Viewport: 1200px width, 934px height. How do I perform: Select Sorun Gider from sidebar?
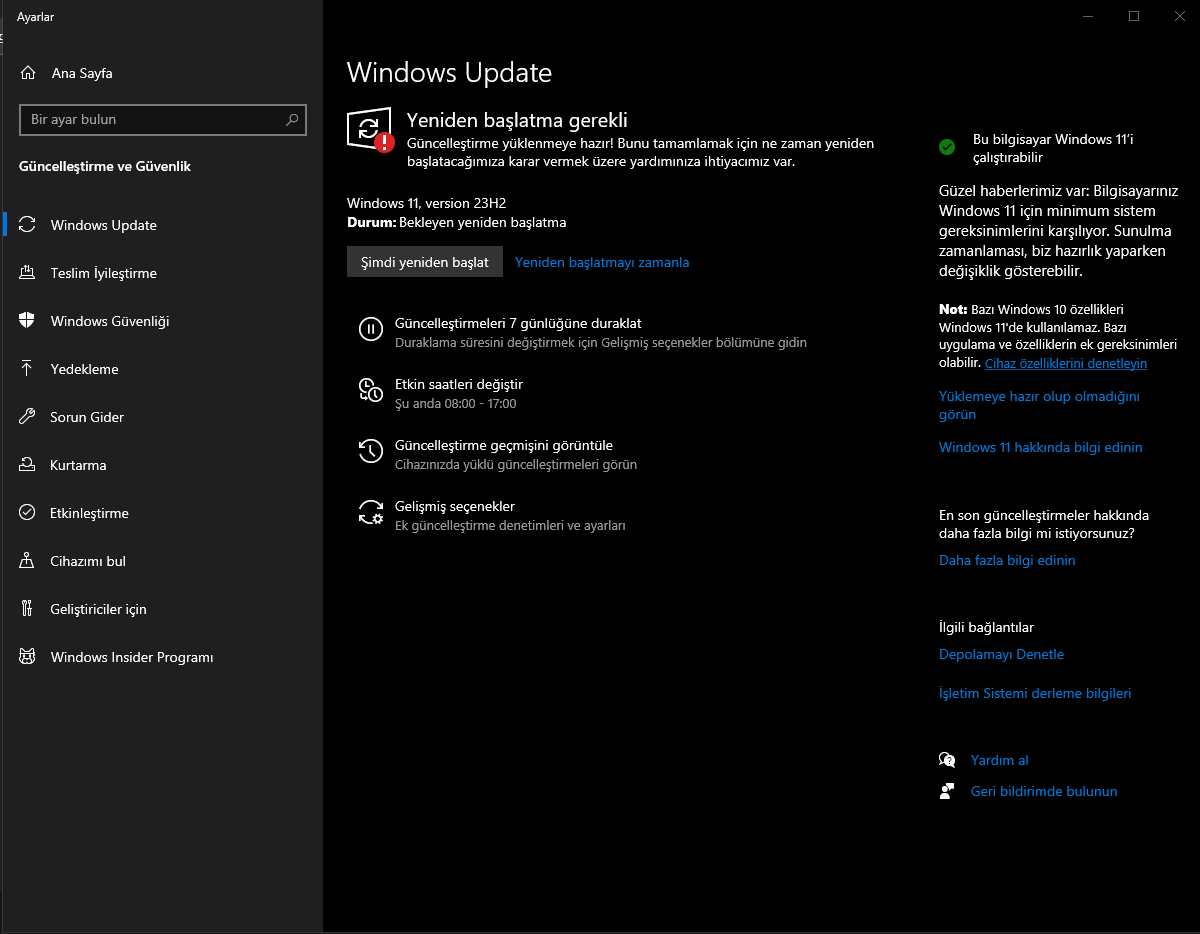(x=162, y=417)
